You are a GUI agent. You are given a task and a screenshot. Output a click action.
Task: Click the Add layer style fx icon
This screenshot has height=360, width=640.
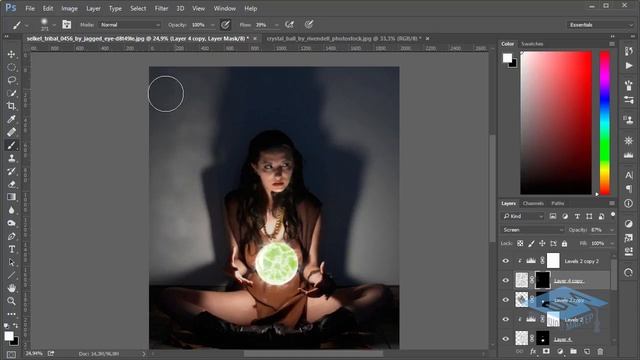pos(533,351)
